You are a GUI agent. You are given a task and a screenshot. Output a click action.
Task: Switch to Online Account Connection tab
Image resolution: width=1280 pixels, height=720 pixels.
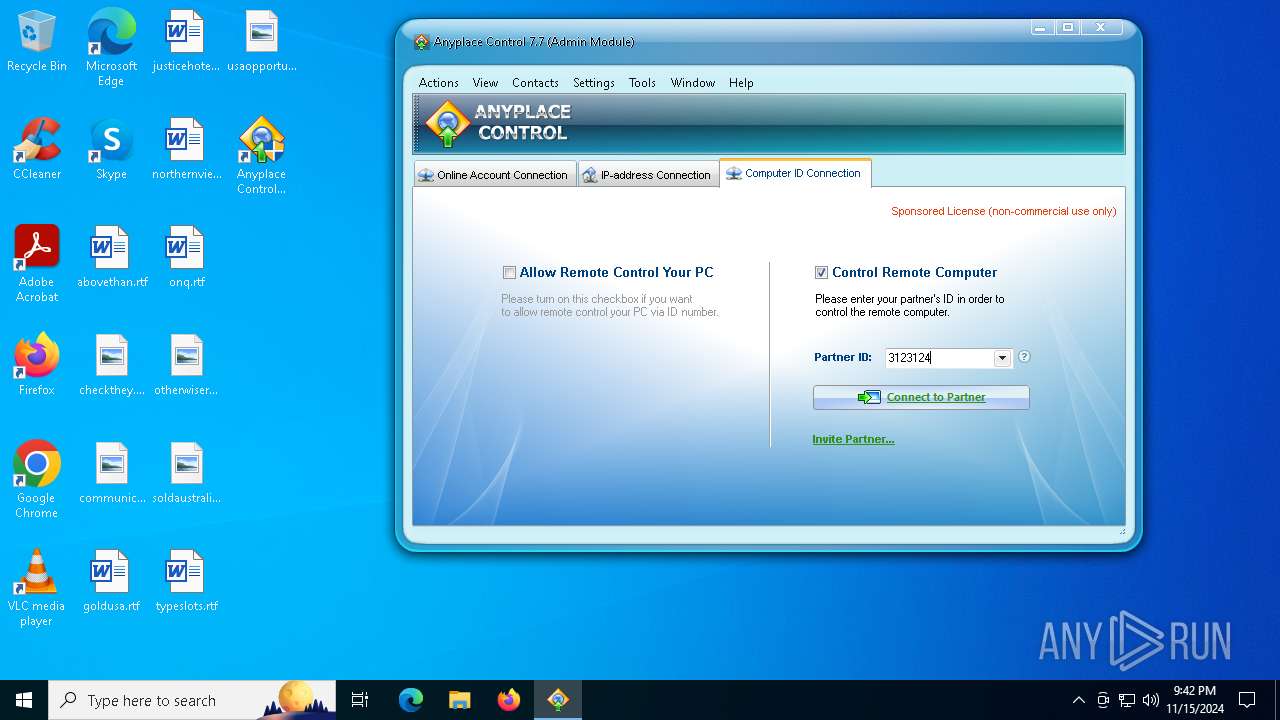coord(495,174)
